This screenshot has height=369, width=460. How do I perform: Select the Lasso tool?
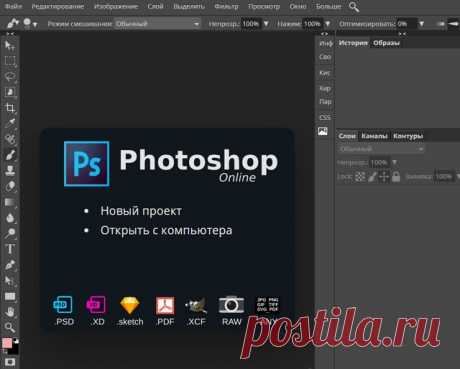[10, 76]
